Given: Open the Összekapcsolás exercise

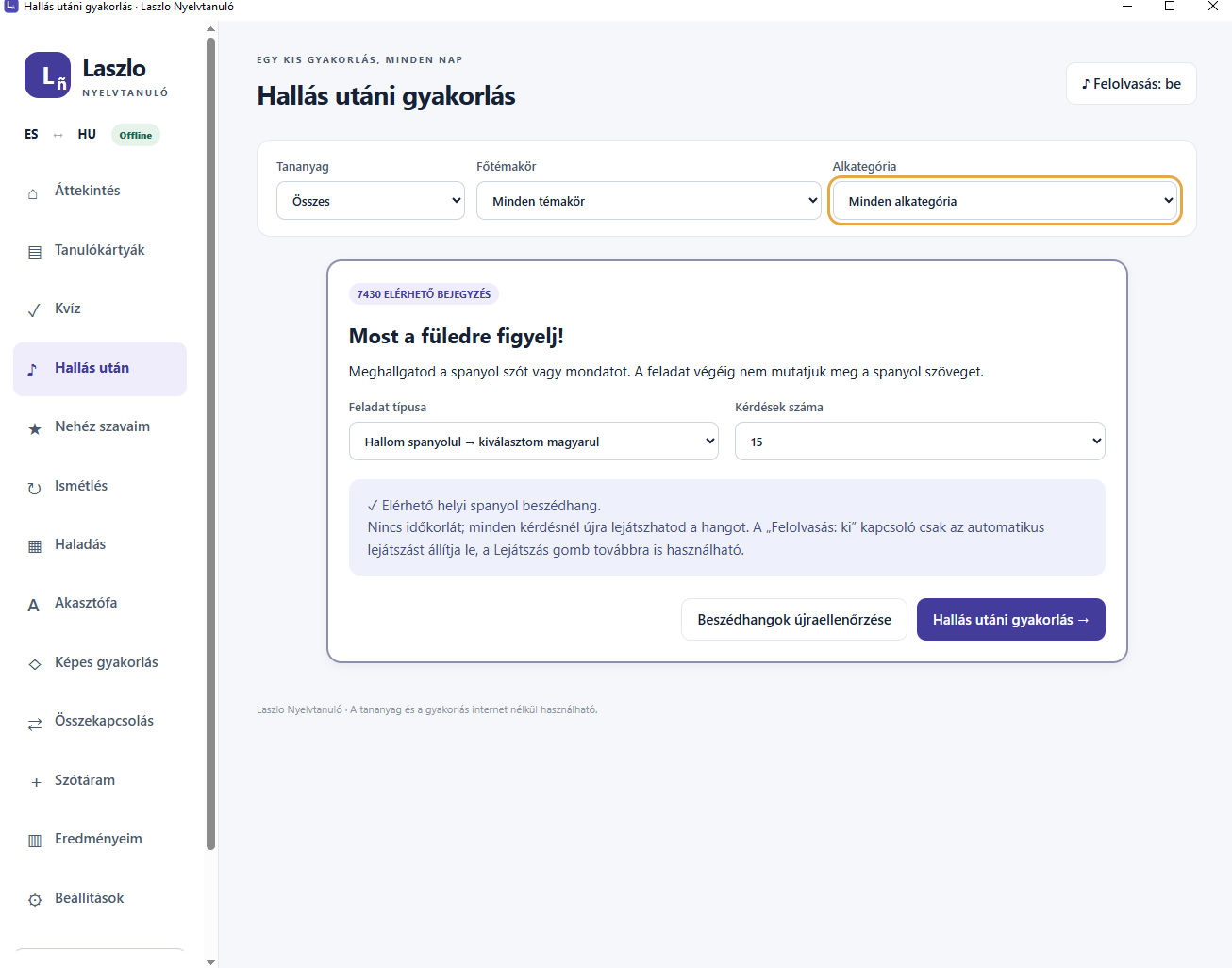Looking at the screenshot, I should pos(100,722).
